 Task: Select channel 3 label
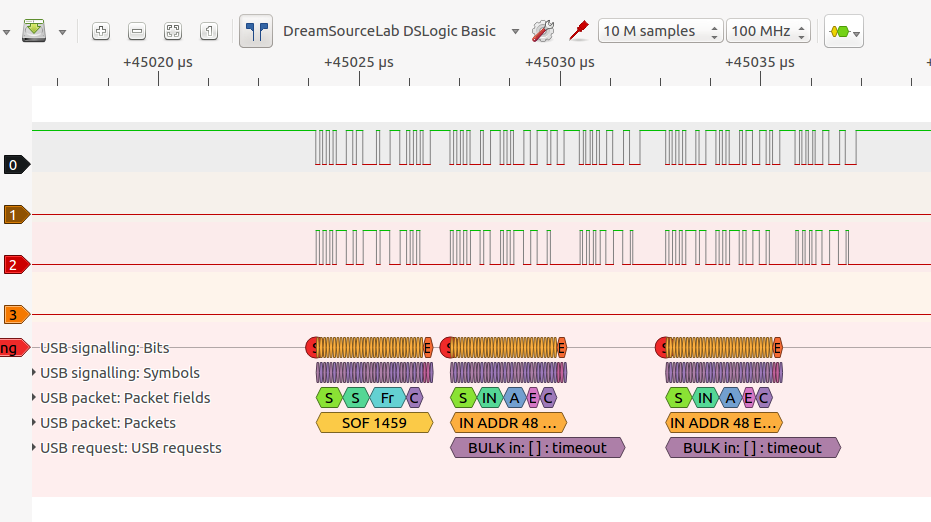[17, 314]
